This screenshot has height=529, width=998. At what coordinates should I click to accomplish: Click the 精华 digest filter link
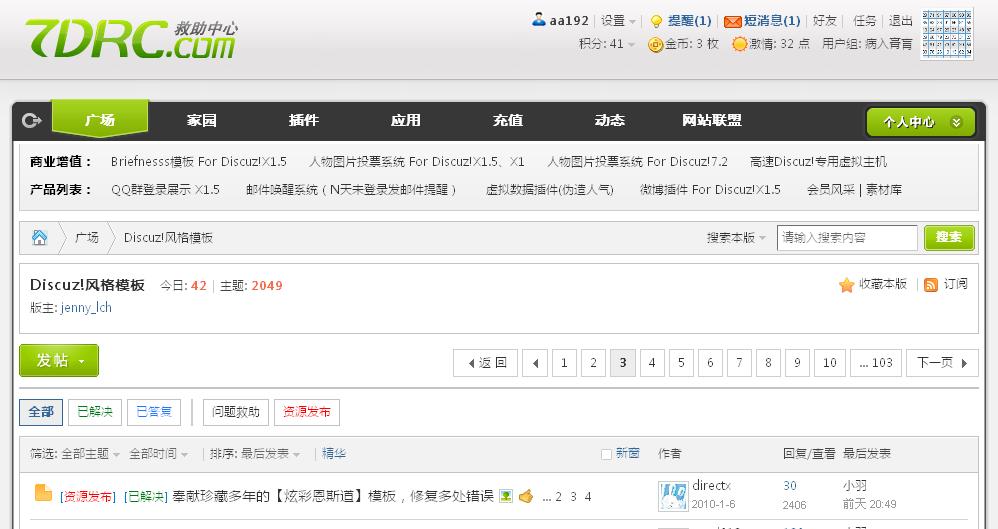(x=334, y=454)
